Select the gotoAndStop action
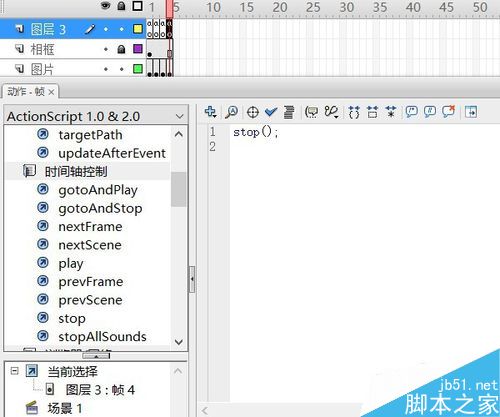Screen dimensions: 500x417 100,208
